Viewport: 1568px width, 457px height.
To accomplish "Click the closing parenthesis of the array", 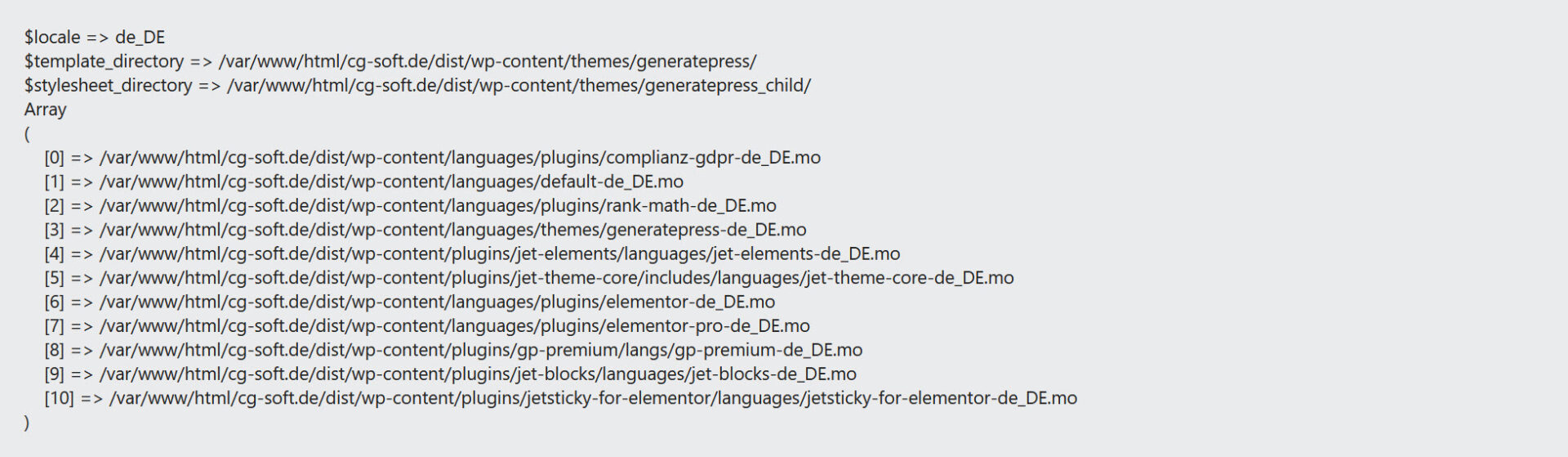I will coord(27,423).
